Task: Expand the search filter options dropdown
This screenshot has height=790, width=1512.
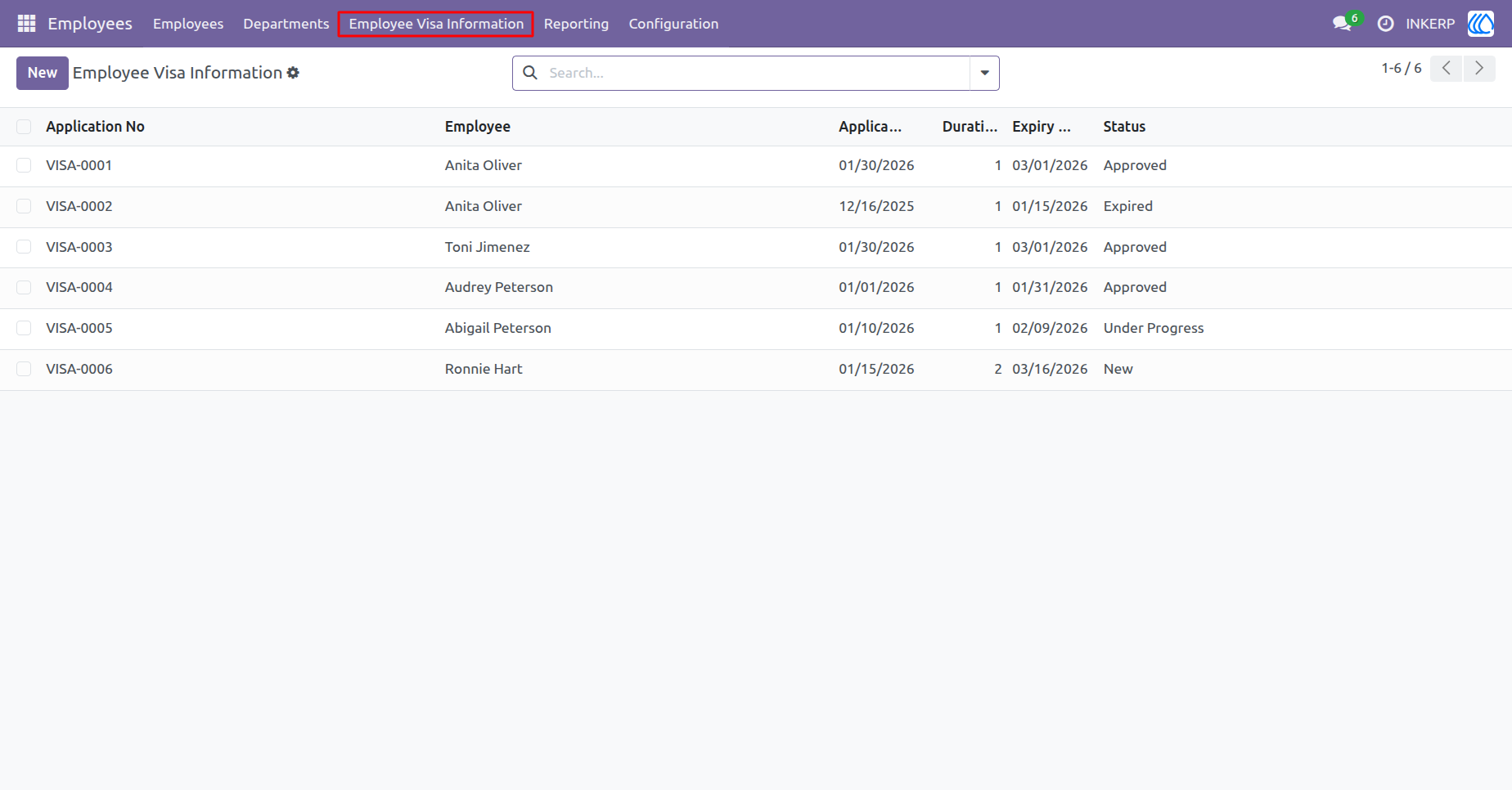Action: [x=984, y=73]
